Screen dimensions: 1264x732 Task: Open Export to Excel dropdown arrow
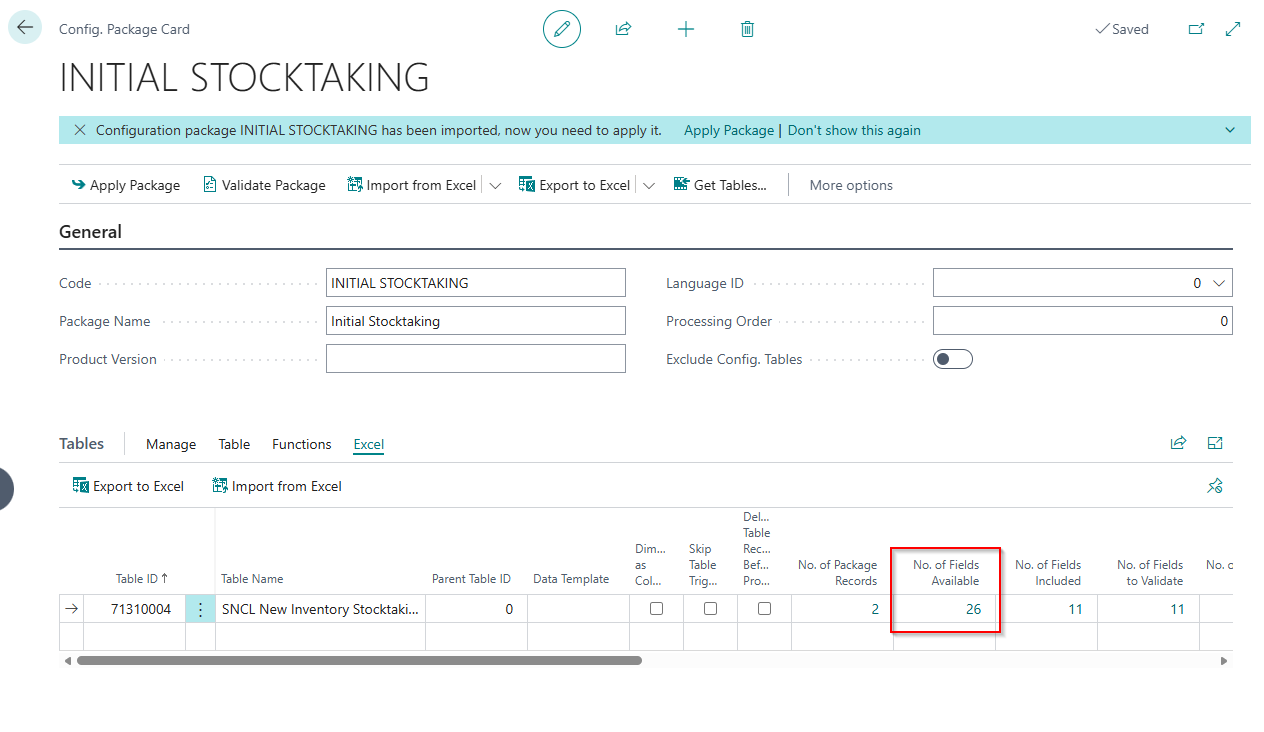[648, 185]
